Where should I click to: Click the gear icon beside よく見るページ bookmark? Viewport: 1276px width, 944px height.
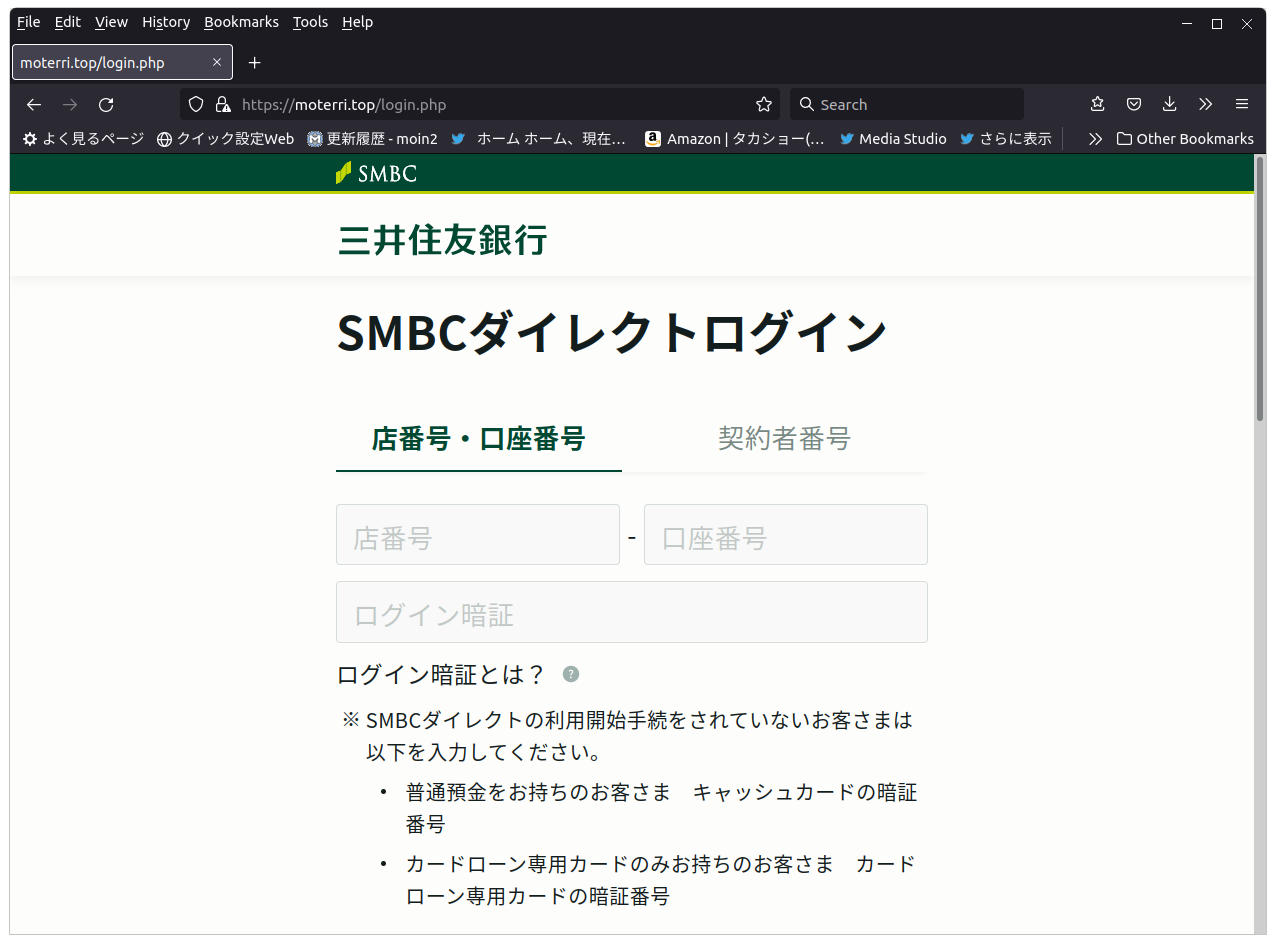pos(28,139)
